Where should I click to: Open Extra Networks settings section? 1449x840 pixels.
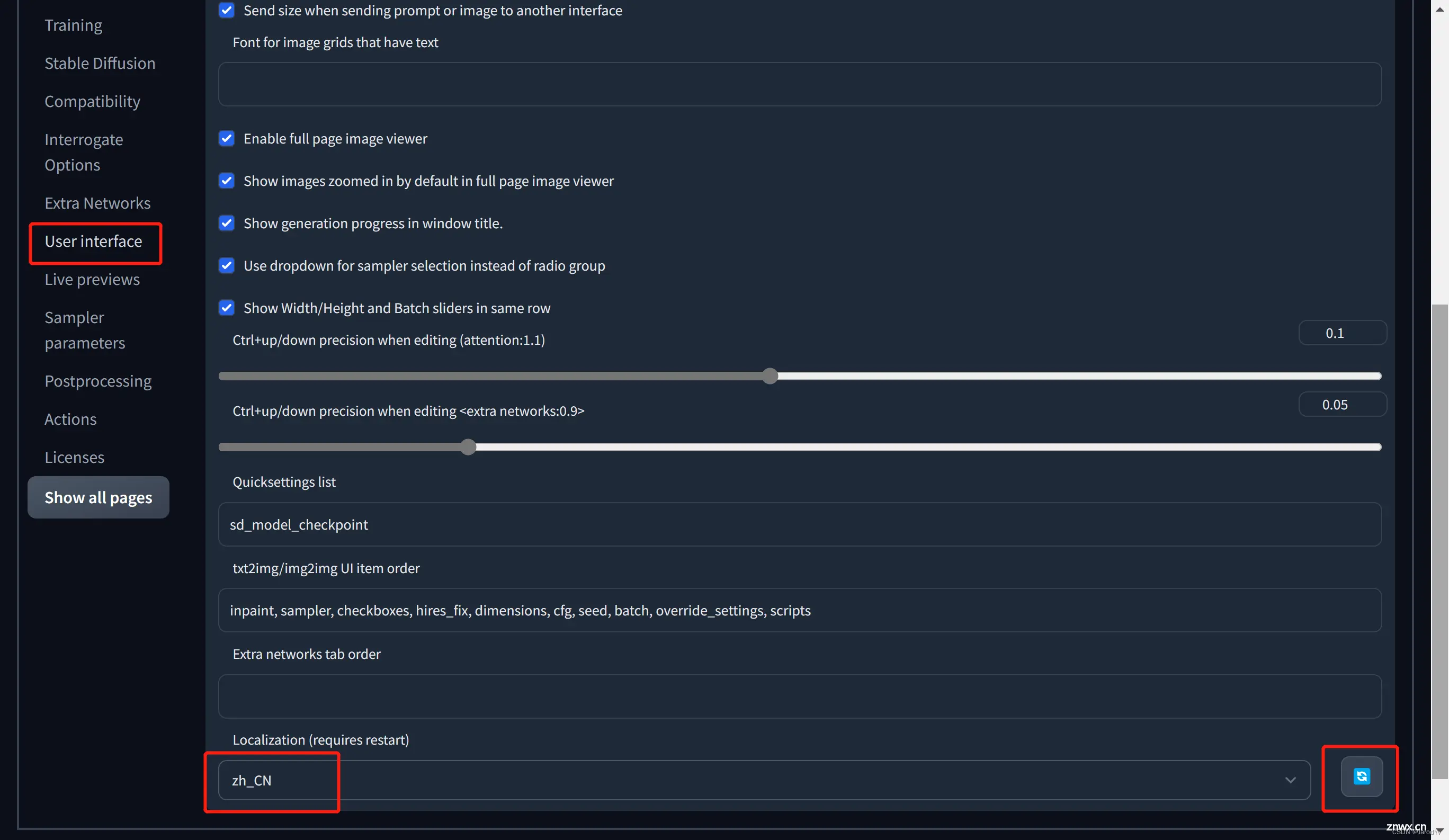click(97, 202)
